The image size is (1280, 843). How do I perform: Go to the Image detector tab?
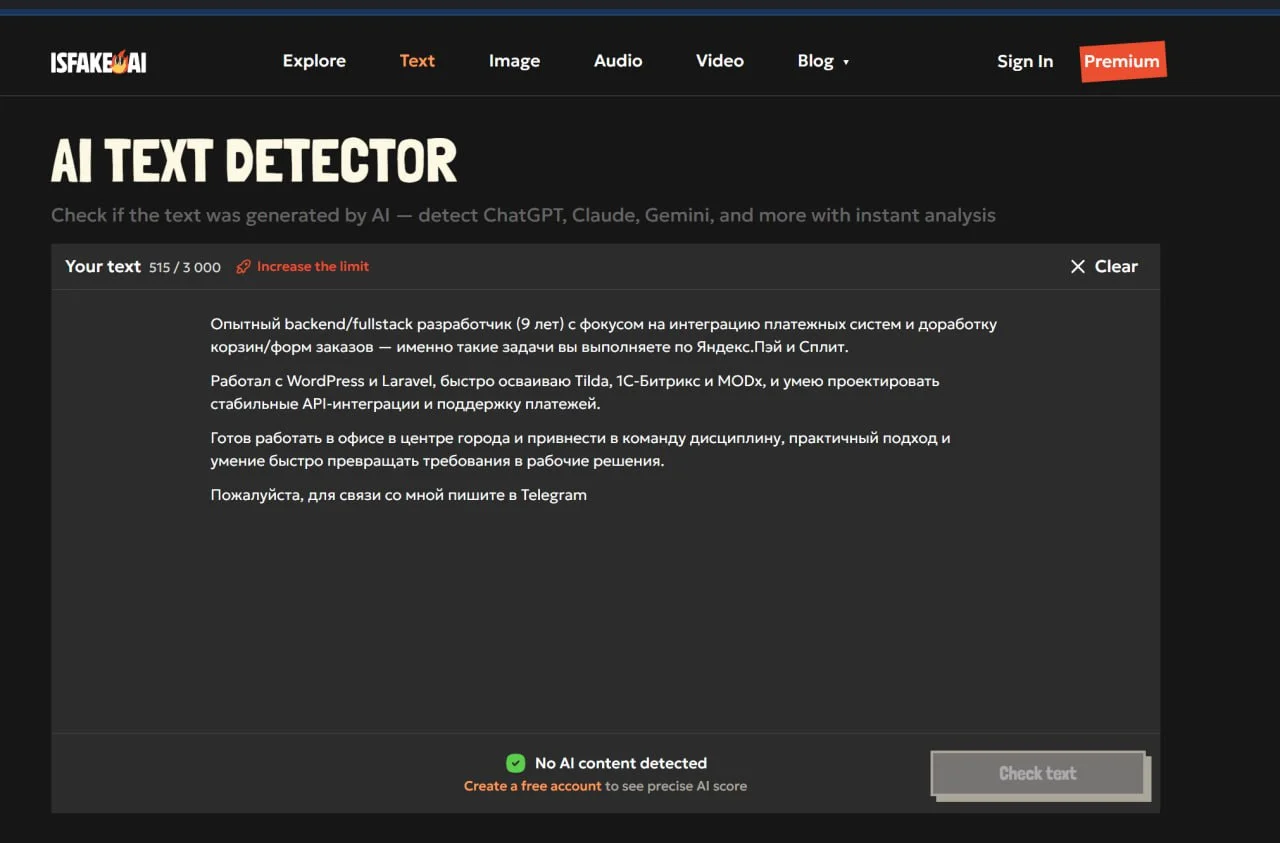(514, 61)
